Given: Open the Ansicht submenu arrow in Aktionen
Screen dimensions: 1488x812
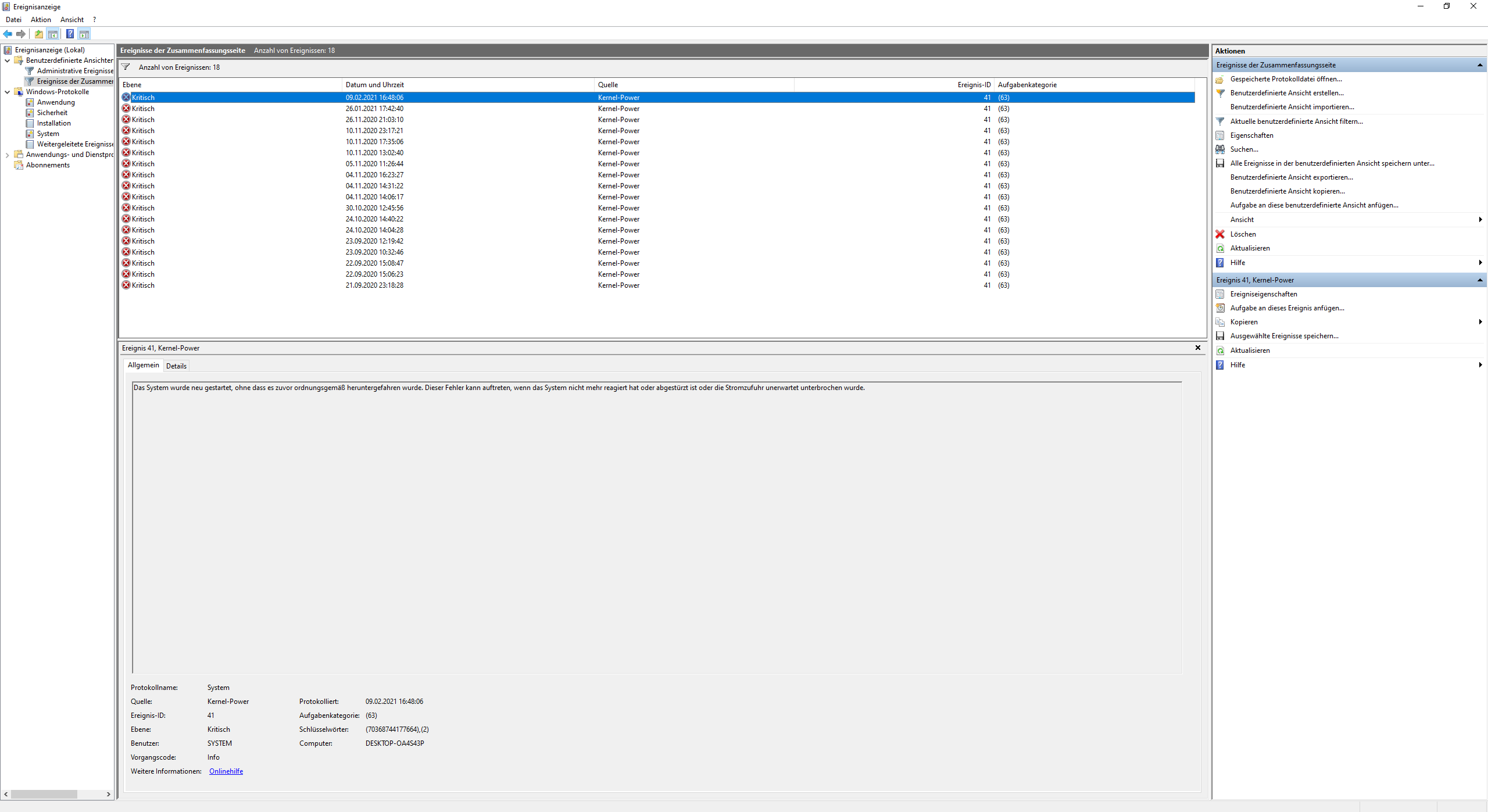Looking at the screenshot, I should (x=1480, y=220).
